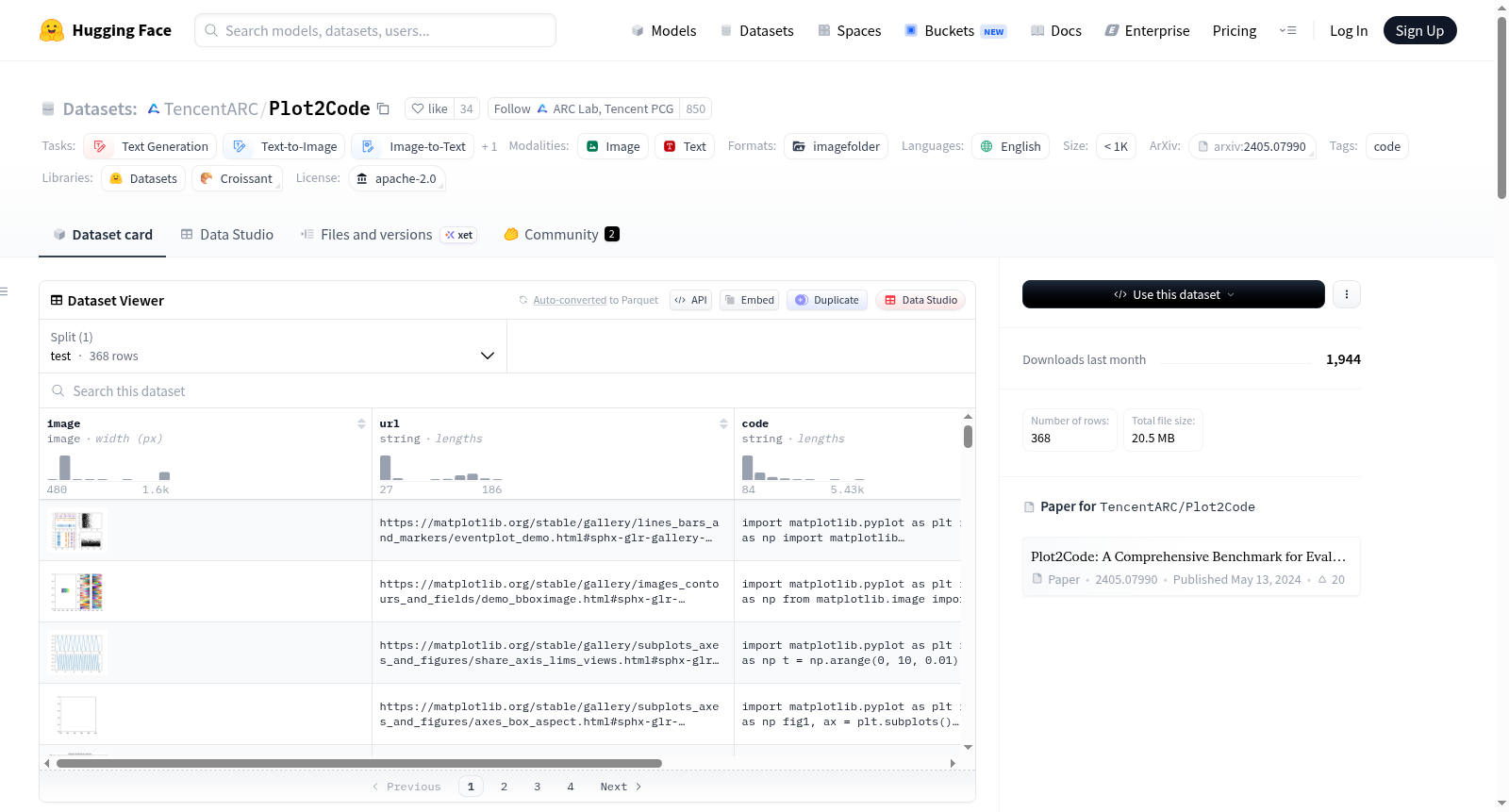Open the Enterprise nav item
Image resolution: width=1509 pixels, height=812 pixels.
[x=1147, y=30]
